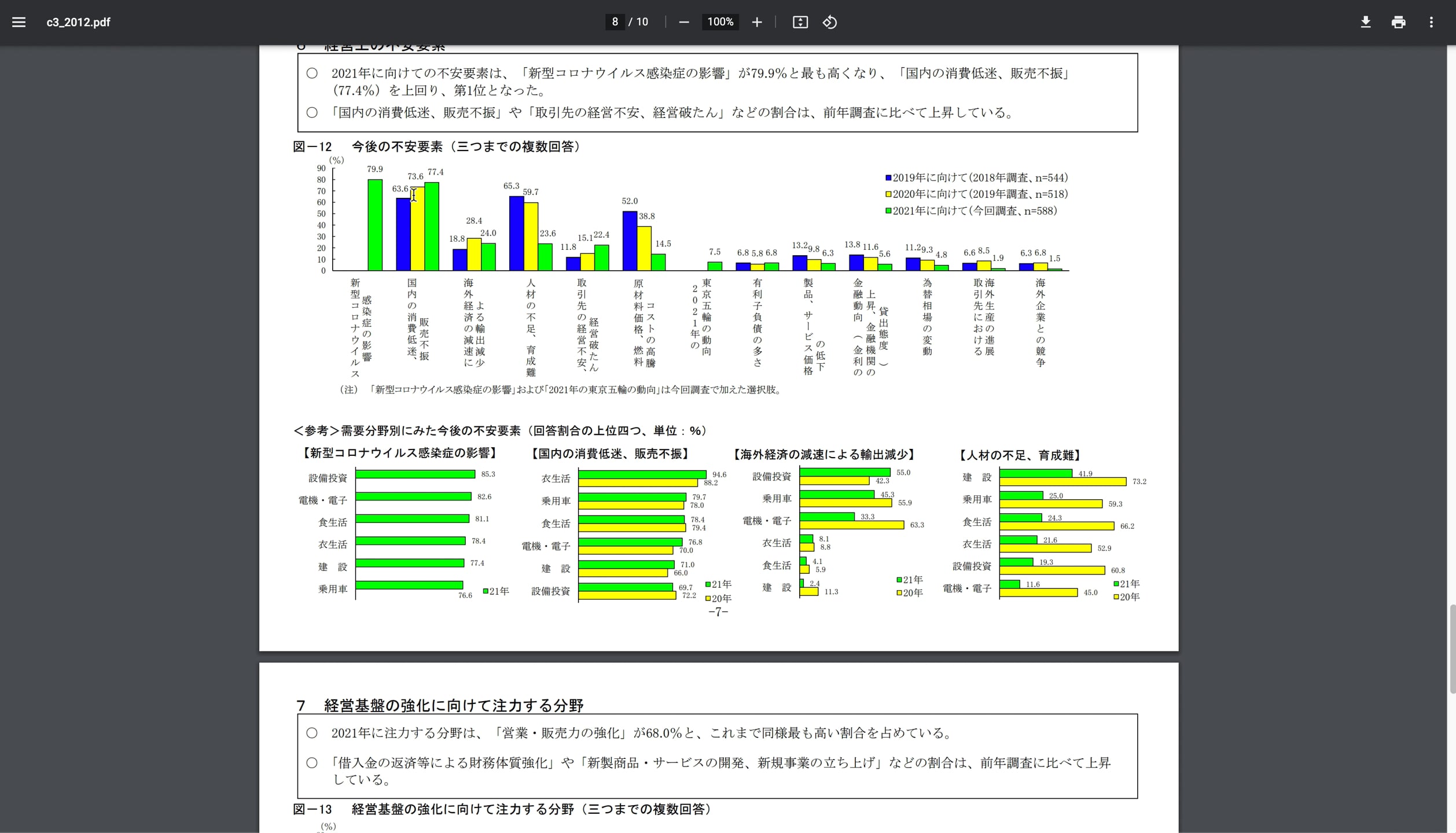The image size is (1456, 833).
Task: Click the 図-12 今後の不安要素 chart heading
Action: (x=437, y=146)
